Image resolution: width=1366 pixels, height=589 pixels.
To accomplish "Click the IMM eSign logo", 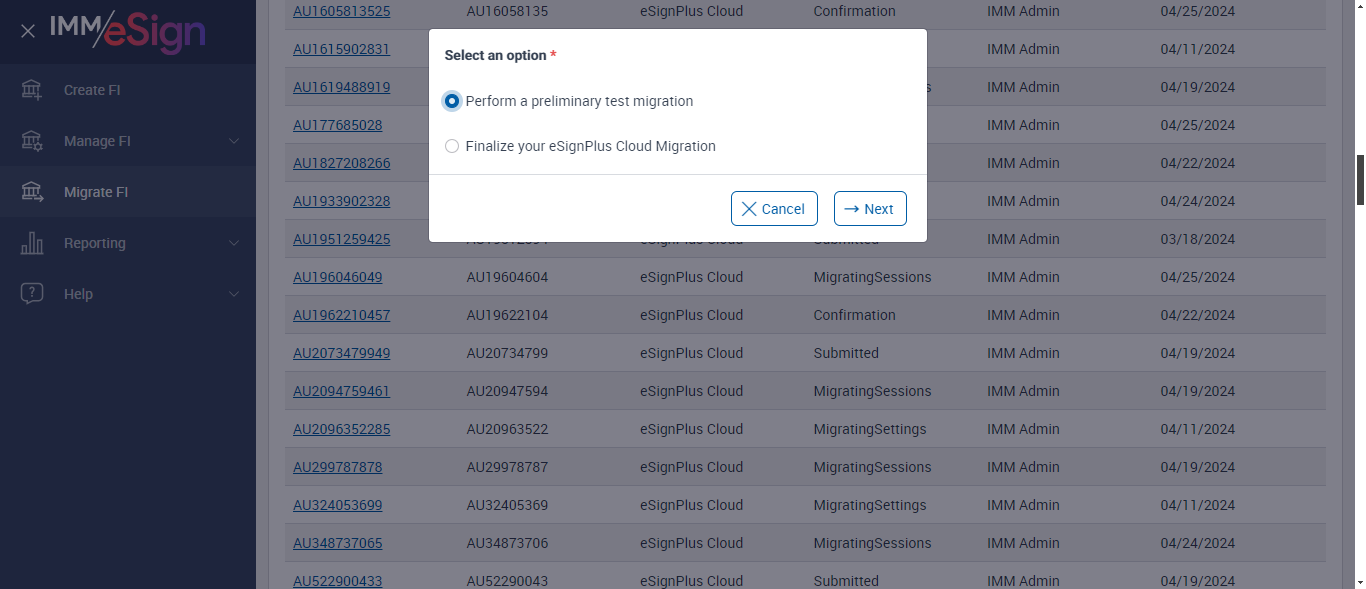I will click(x=128, y=31).
